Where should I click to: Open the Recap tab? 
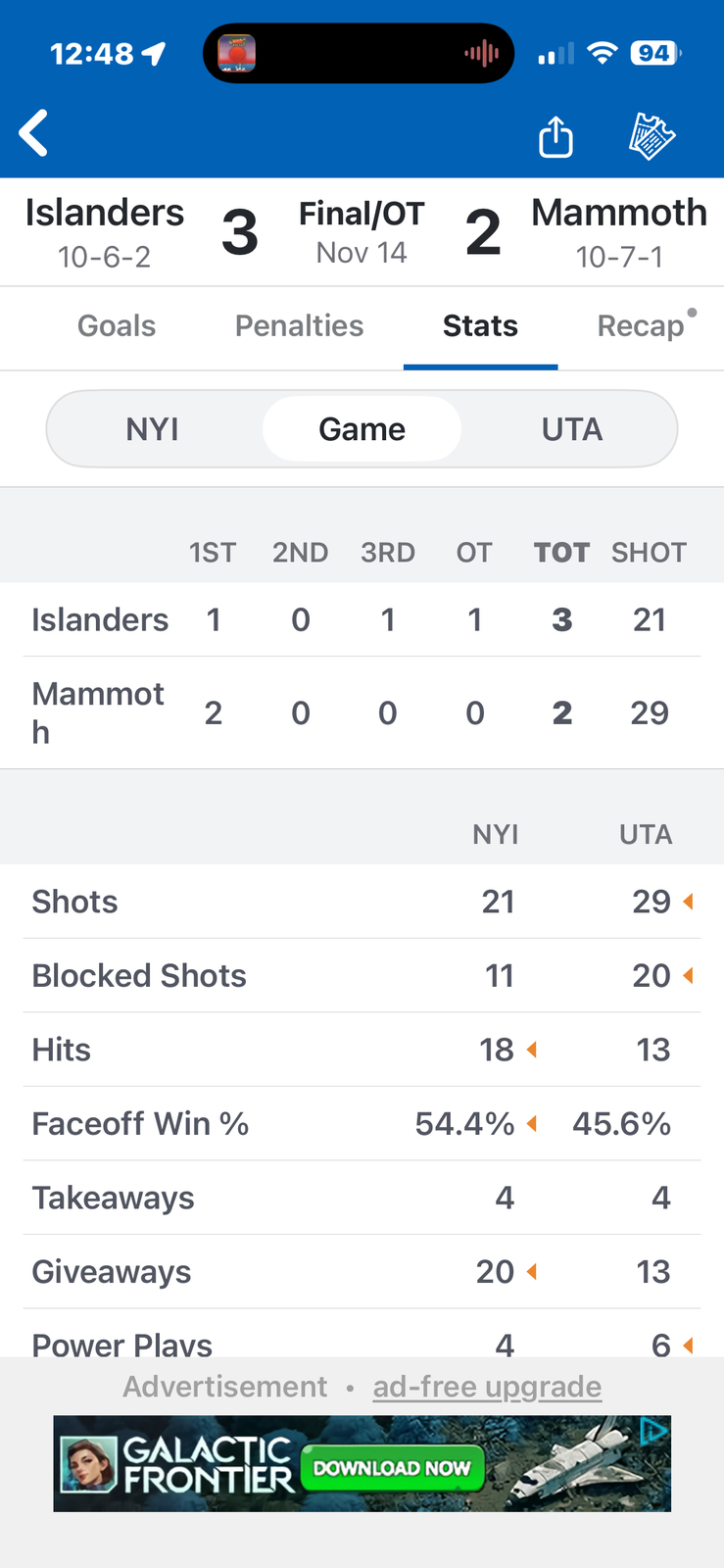tap(641, 326)
